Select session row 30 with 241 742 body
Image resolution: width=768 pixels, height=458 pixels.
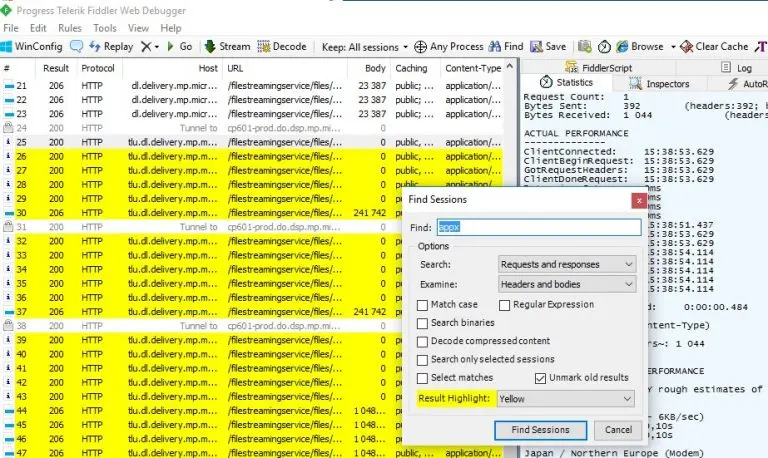tap(201, 213)
